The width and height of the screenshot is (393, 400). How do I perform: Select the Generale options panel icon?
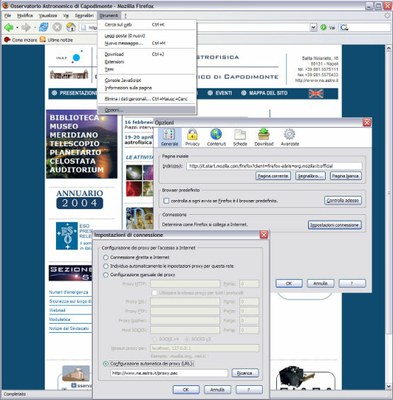169,137
